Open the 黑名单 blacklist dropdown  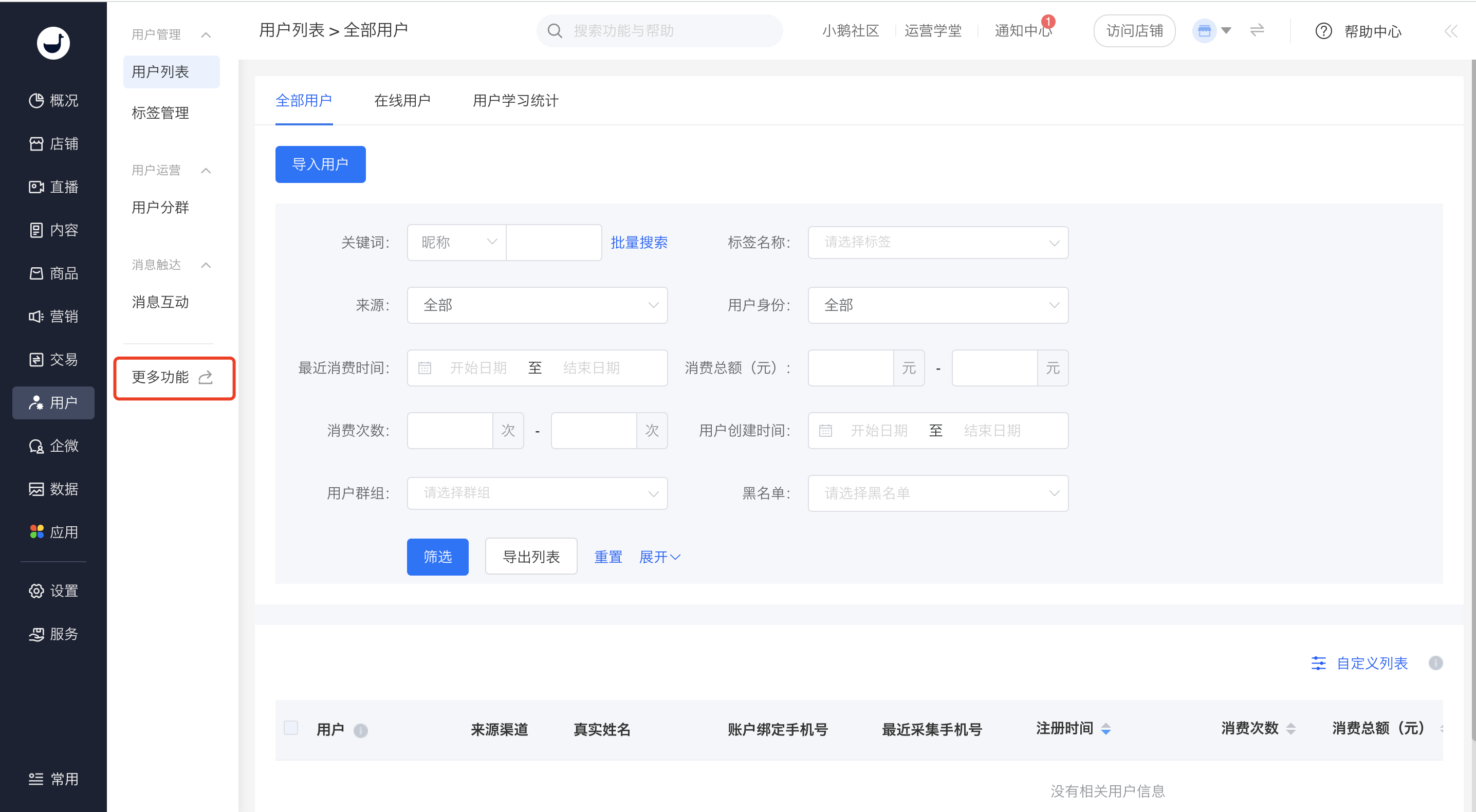click(938, 493)
